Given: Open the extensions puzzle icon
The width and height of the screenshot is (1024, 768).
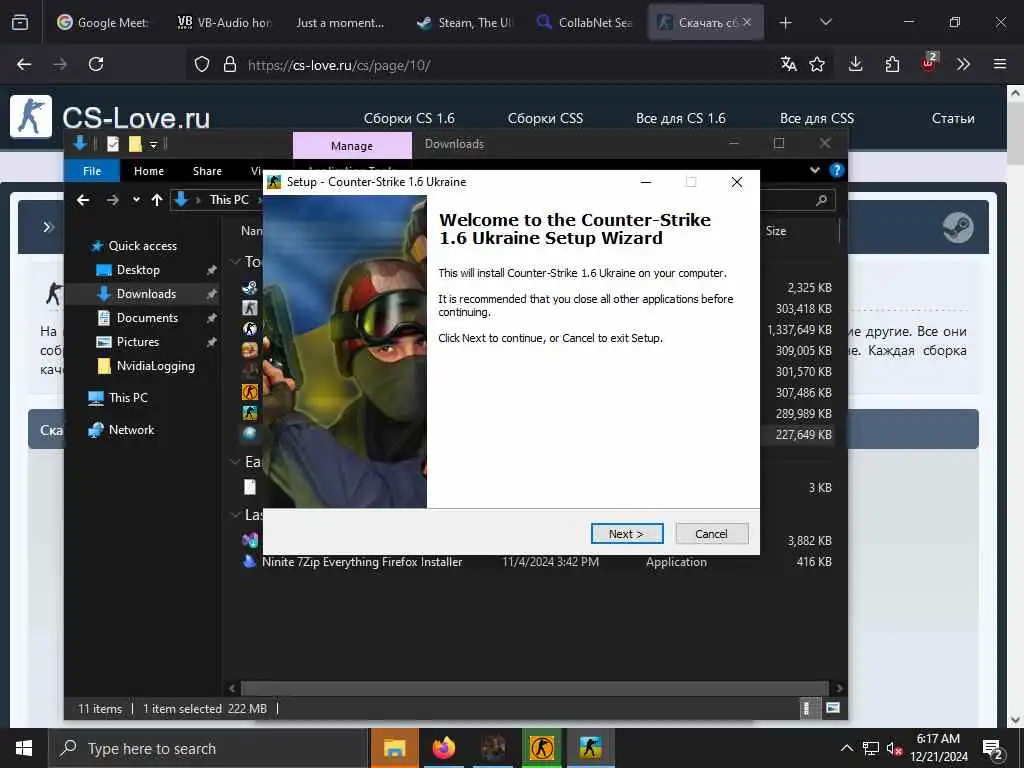Looking at the screenshot, I should (892, 64).
